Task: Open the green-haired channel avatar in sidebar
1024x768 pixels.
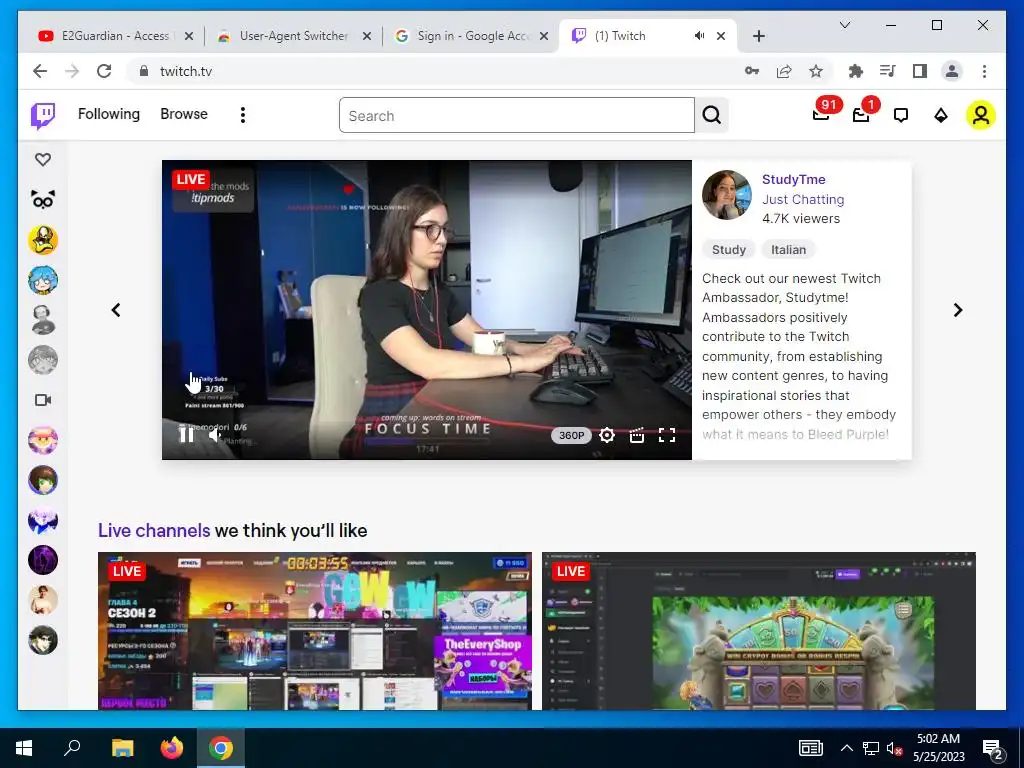Action: click(43, 480)
